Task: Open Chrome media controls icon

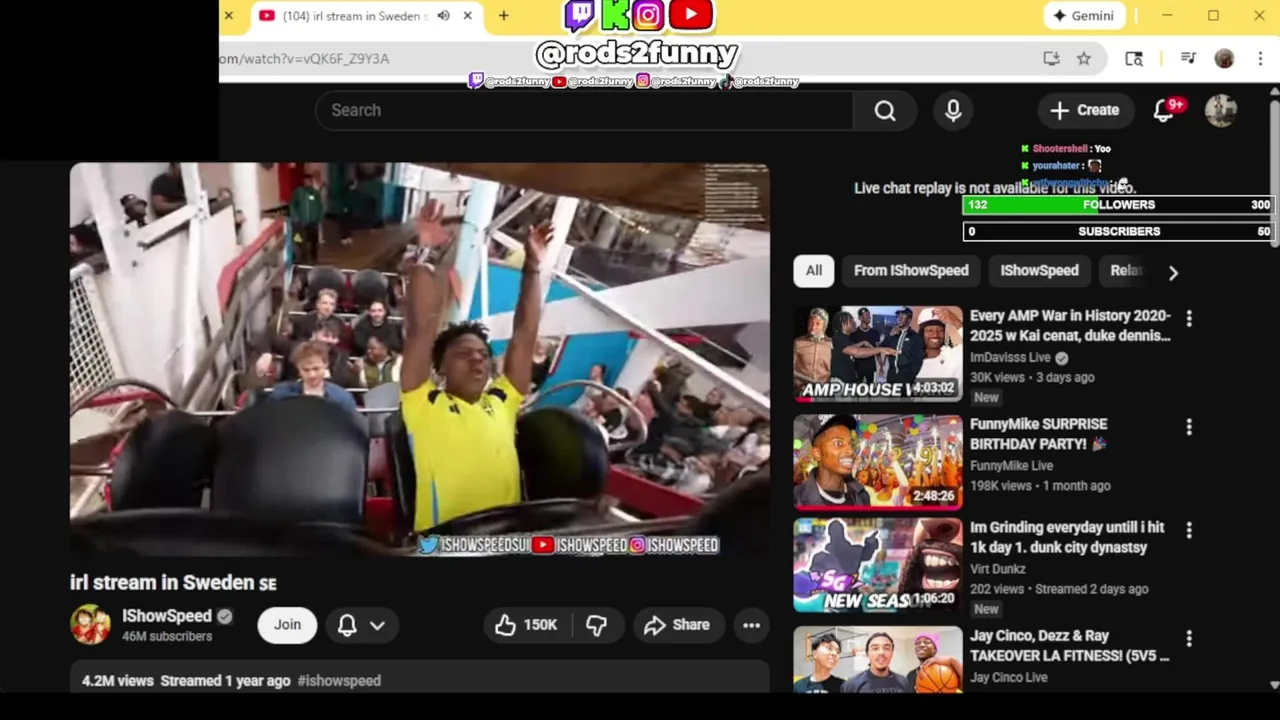Action: click(x=1188, y=58)
